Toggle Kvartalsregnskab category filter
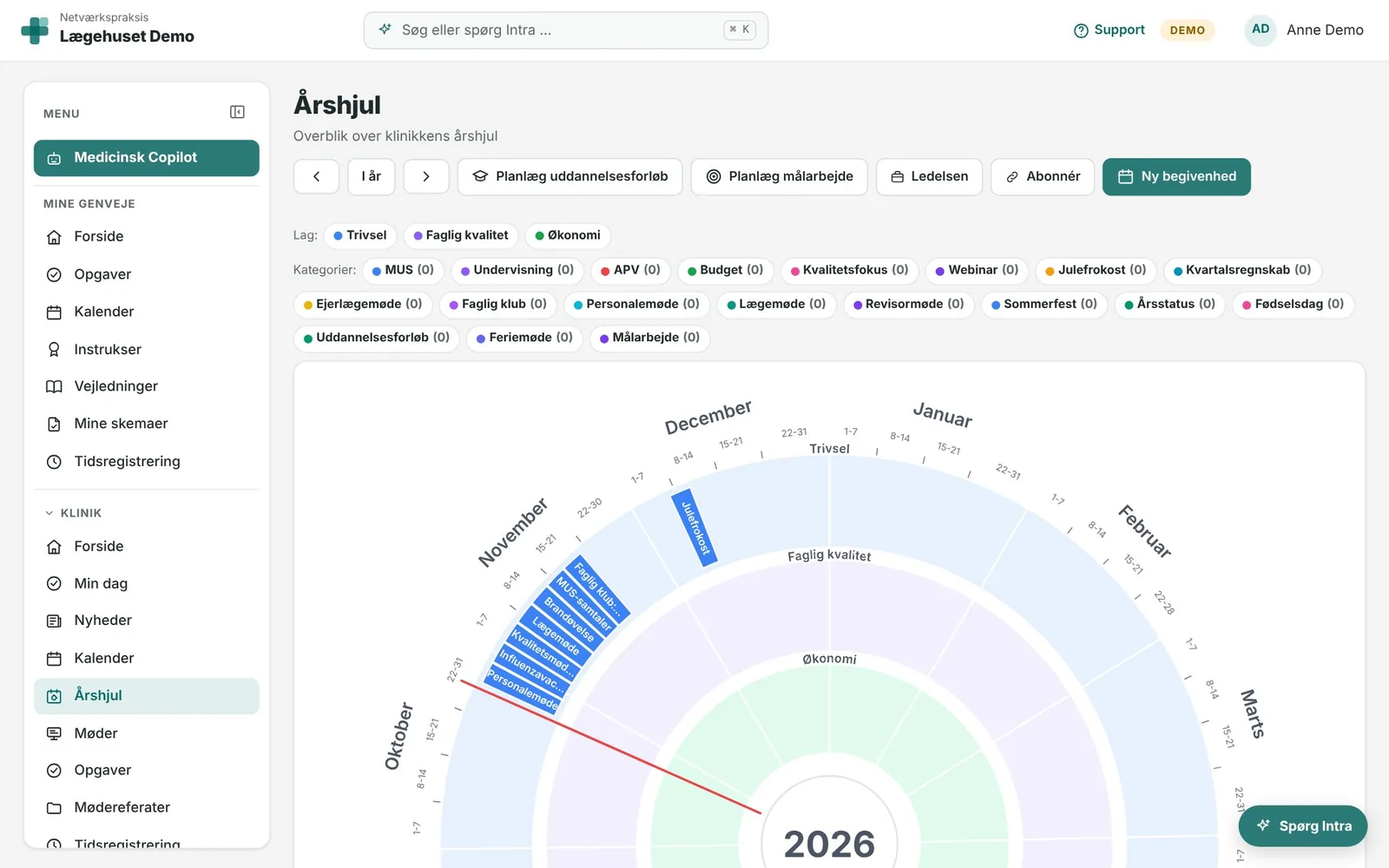The width and height of the screenshot is (1389, 868). [x=1242, y=270]
